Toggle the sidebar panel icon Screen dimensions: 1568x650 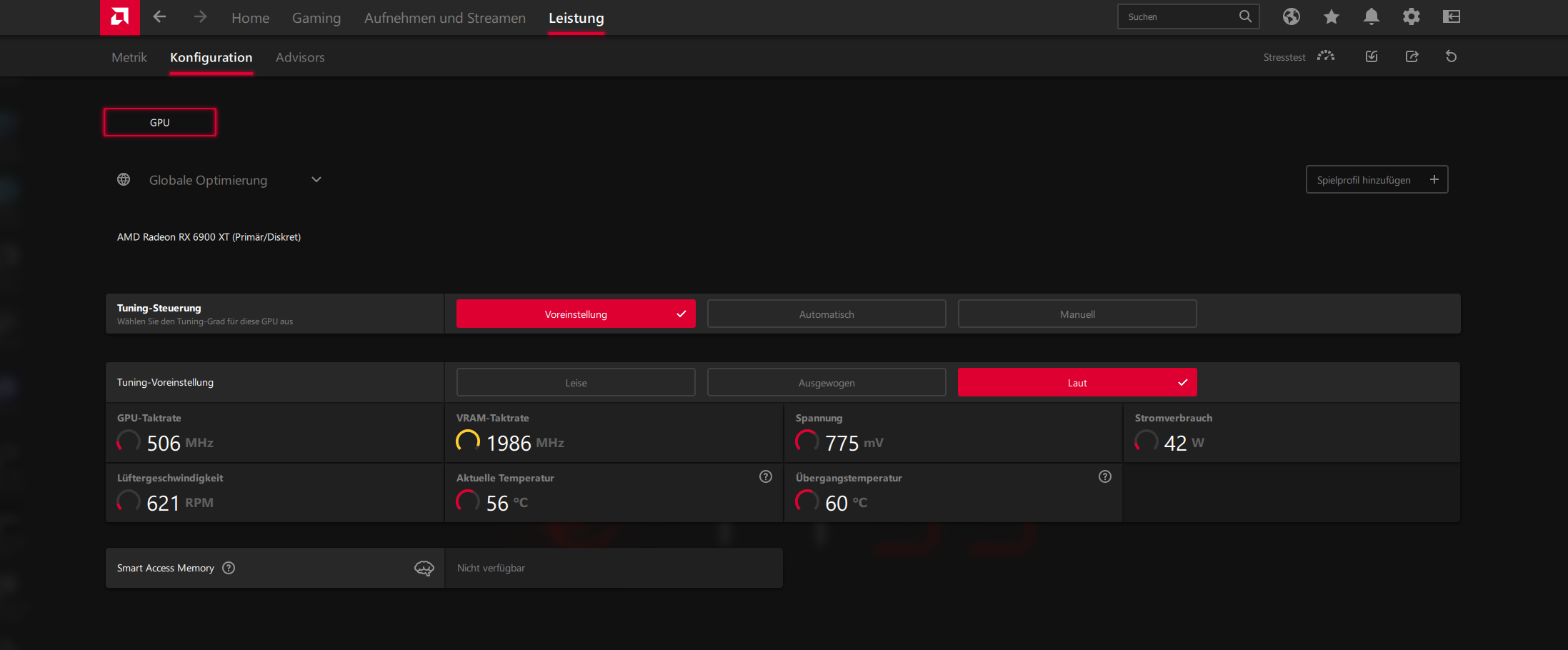click(x=1451, y=16)
